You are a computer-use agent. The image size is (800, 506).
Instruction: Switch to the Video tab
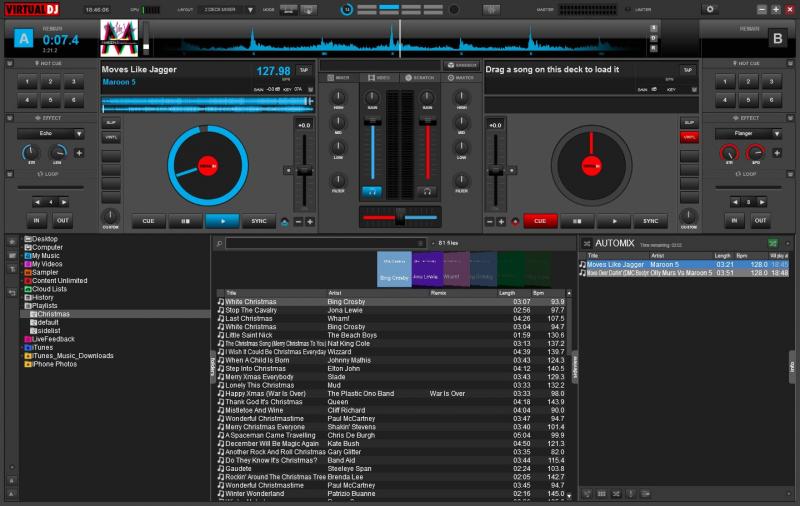coord(379,78)
